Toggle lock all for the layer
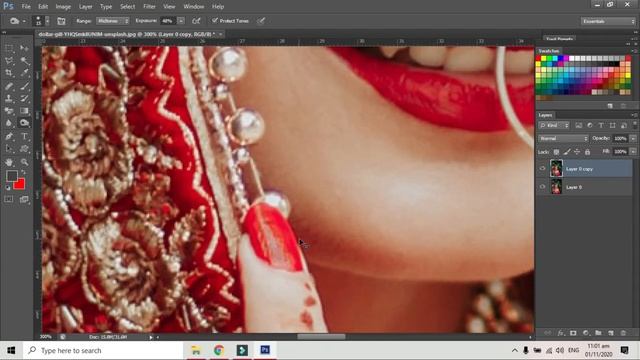Viewport: 640px width, 360px height. point(587,152)
